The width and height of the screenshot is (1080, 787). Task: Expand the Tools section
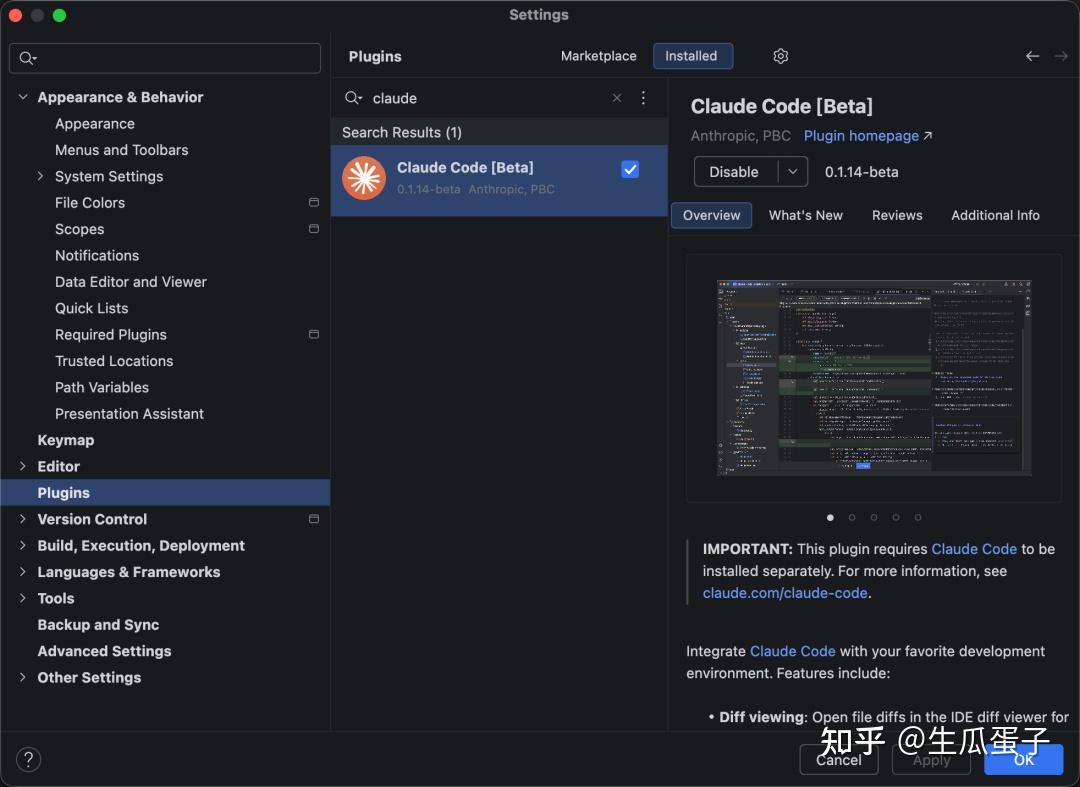(23, 598)
